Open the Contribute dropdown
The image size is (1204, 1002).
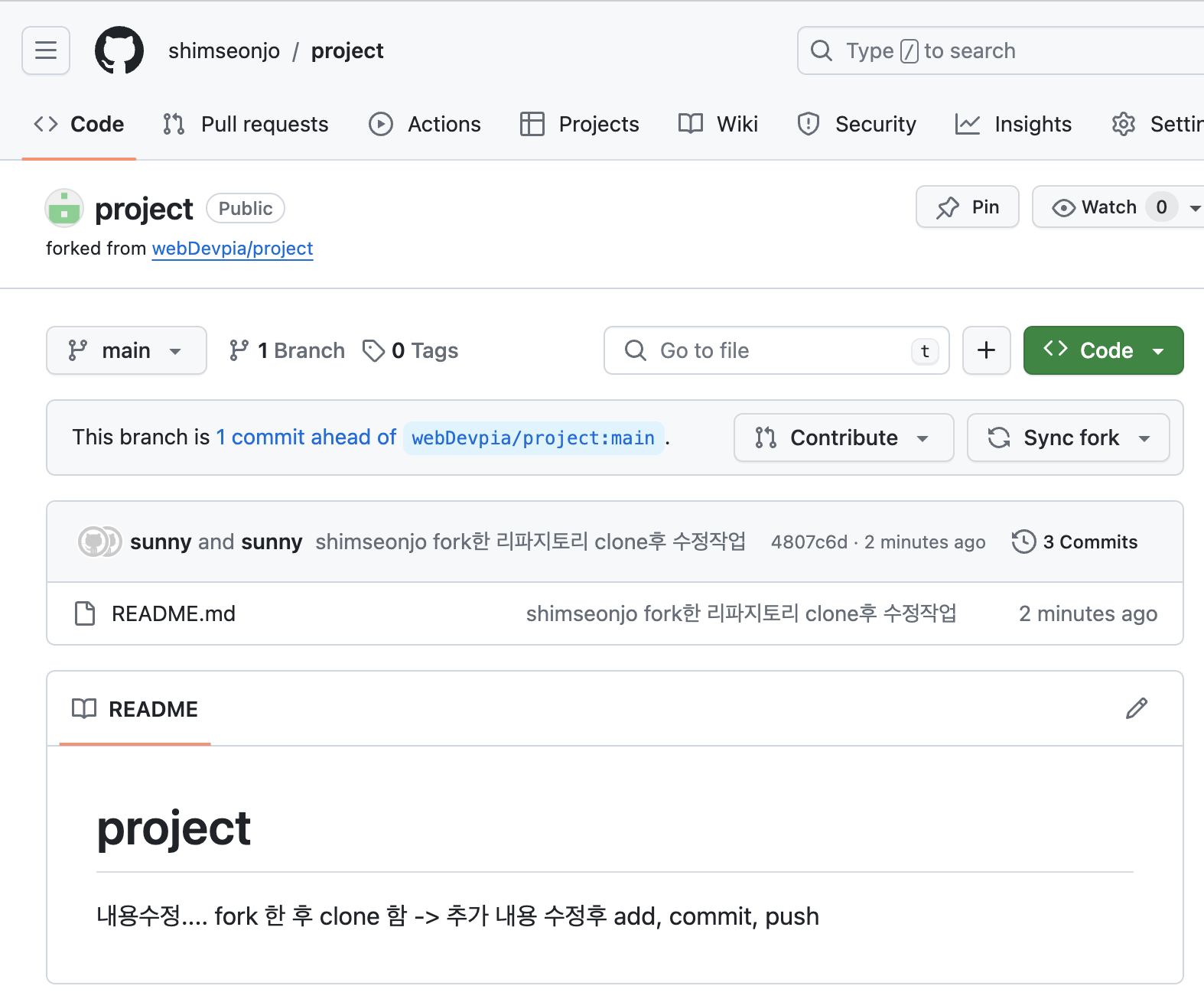coord(843,438)
